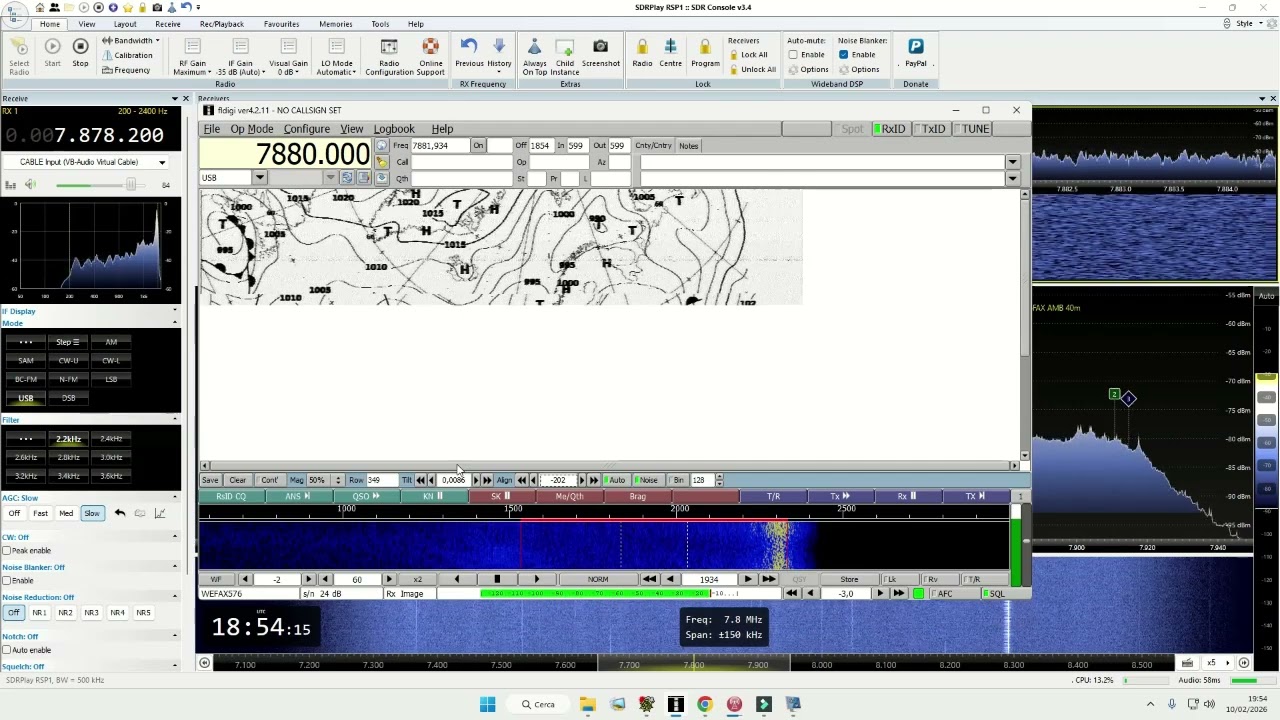
Task: Open the fldigi Configure menu
Action: pos(306,129)
